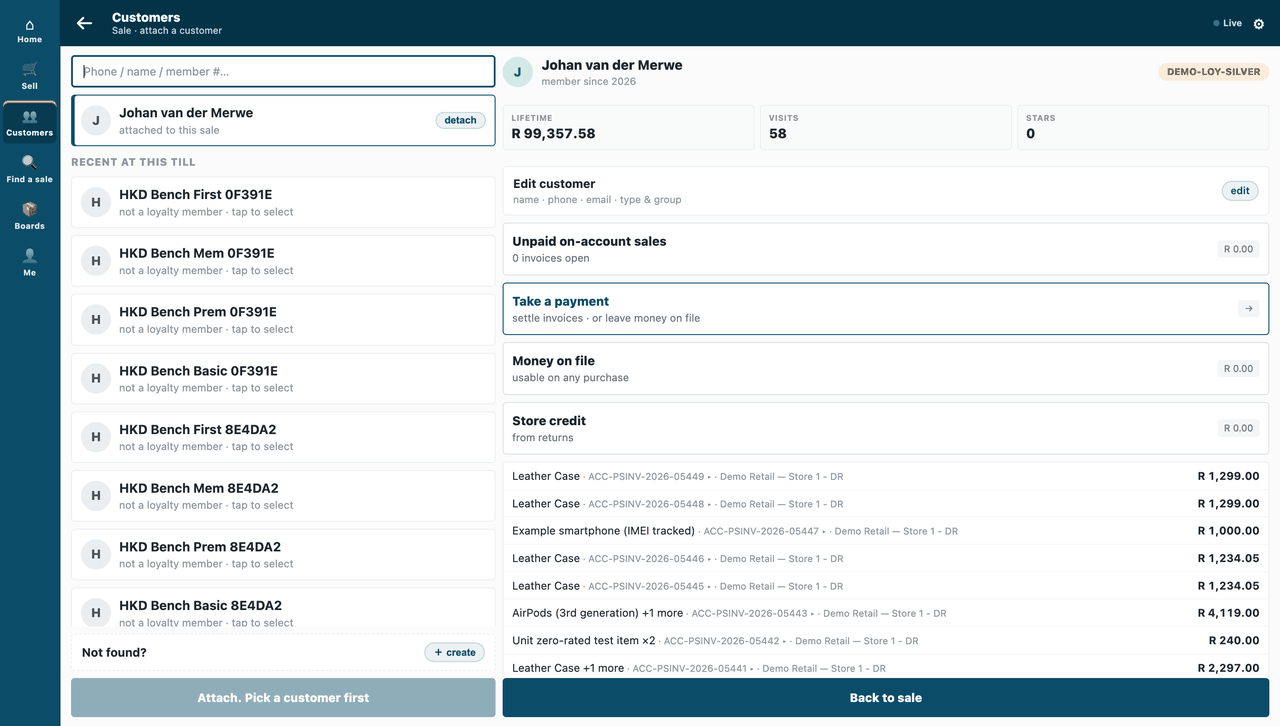Click the arrow on Take a payment
This screenshot has height=726, width=1280.
tap(1248, 309)
